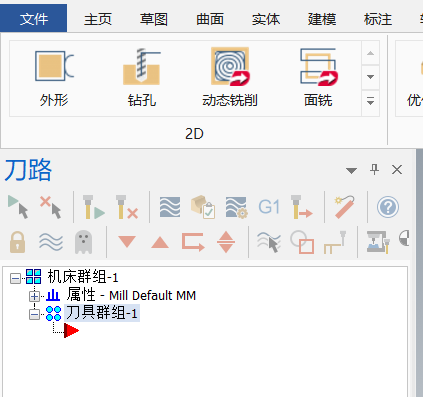Select the 钻孔 drill toolpath
423x397 pixels.
(142, 78)
